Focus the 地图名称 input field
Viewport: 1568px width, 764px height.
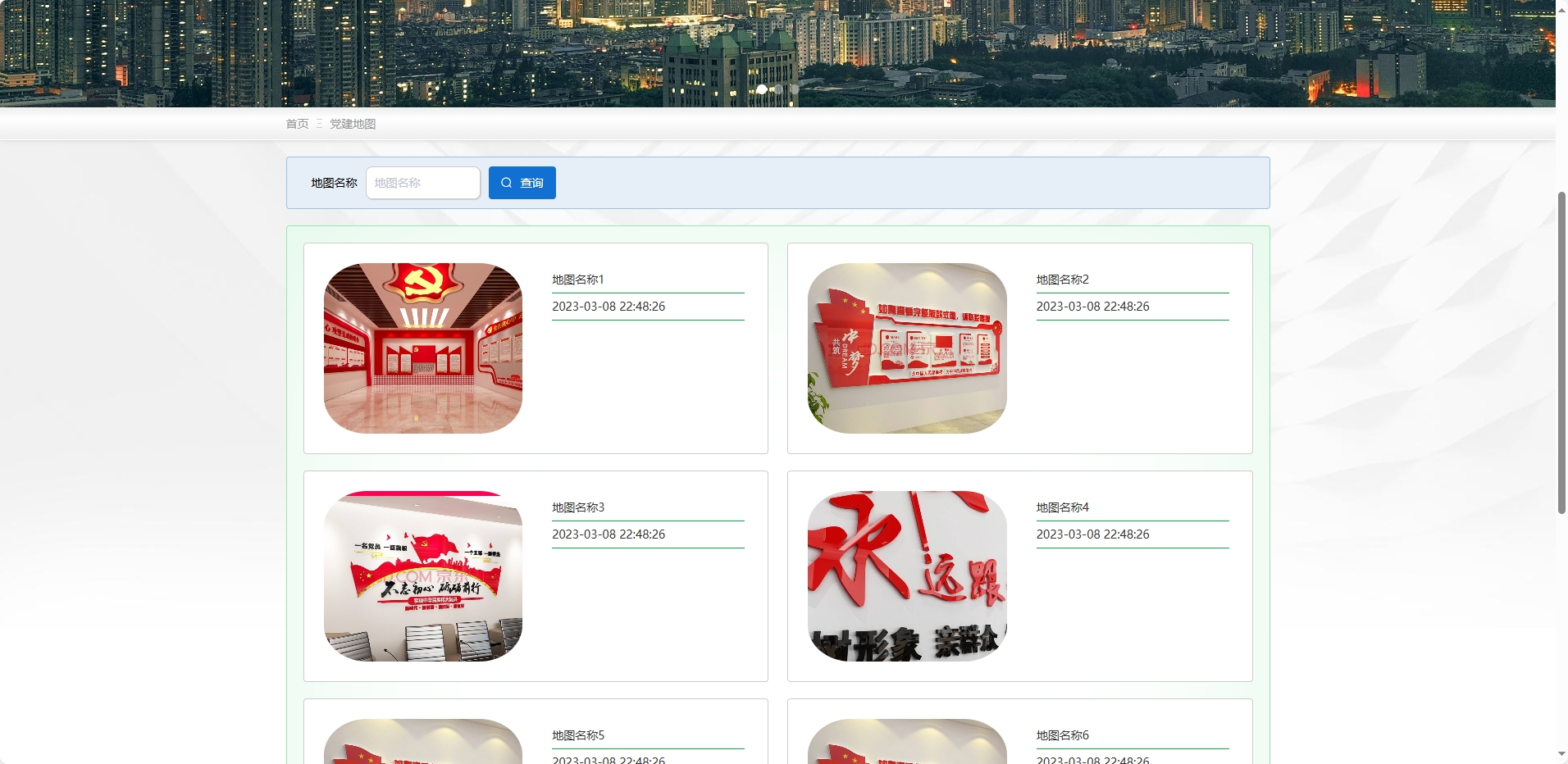tap(423, 183)
